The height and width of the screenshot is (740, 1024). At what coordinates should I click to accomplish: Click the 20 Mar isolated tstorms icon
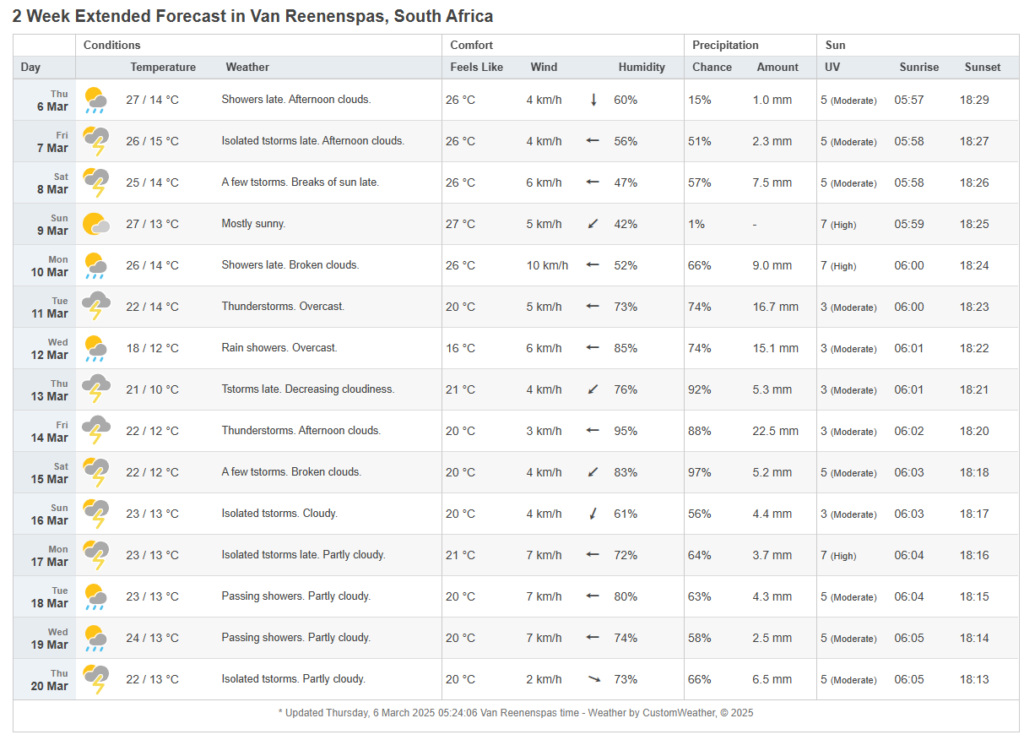click(96, 679)
